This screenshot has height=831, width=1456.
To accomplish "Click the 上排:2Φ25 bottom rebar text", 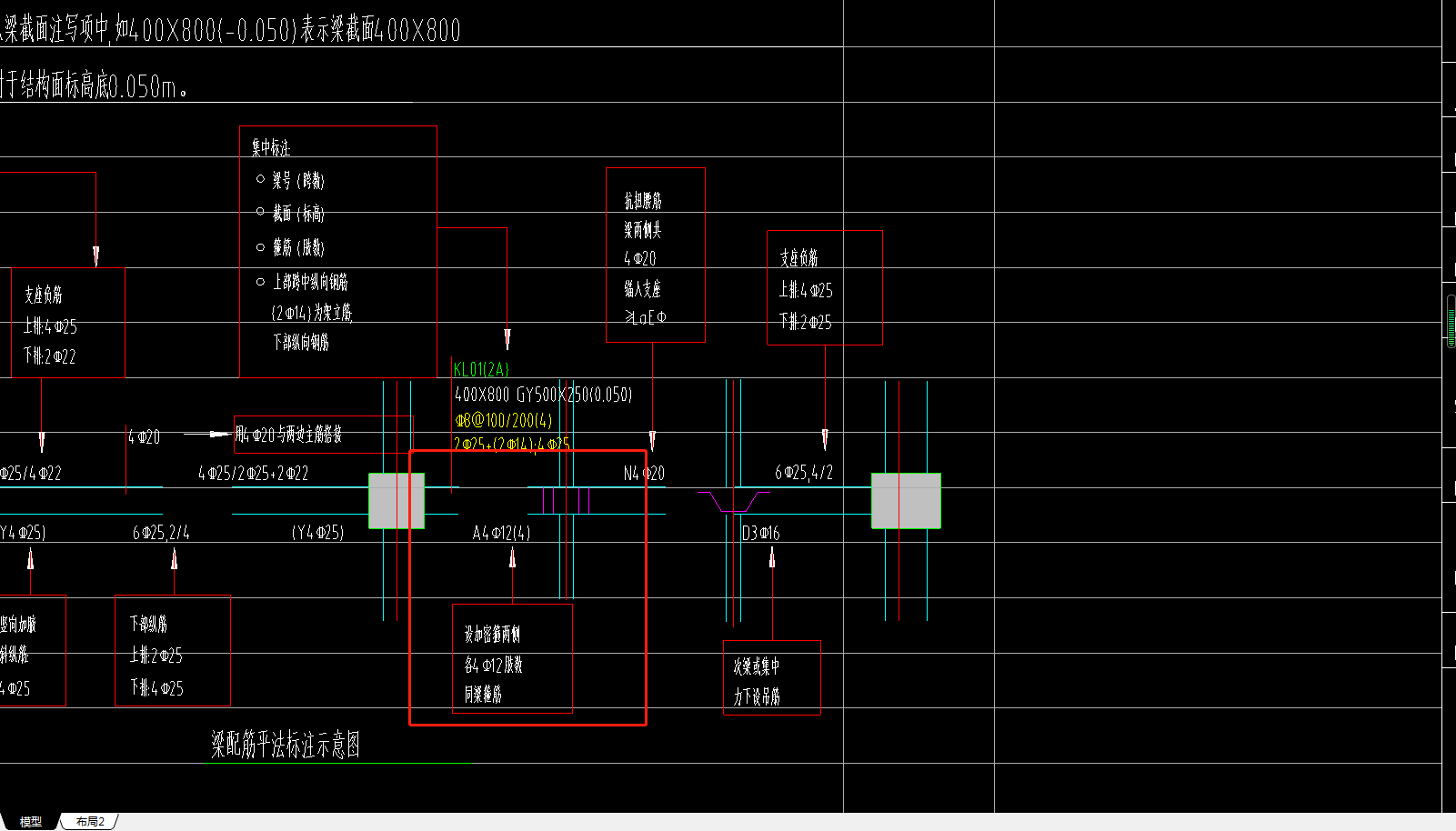I will [x=156, y=655].
